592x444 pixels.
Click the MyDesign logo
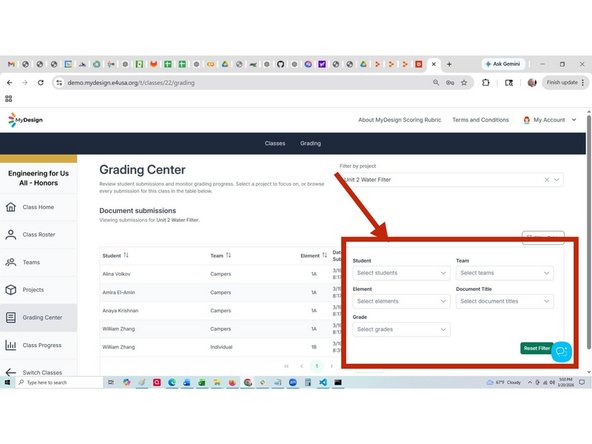[25, 120]
